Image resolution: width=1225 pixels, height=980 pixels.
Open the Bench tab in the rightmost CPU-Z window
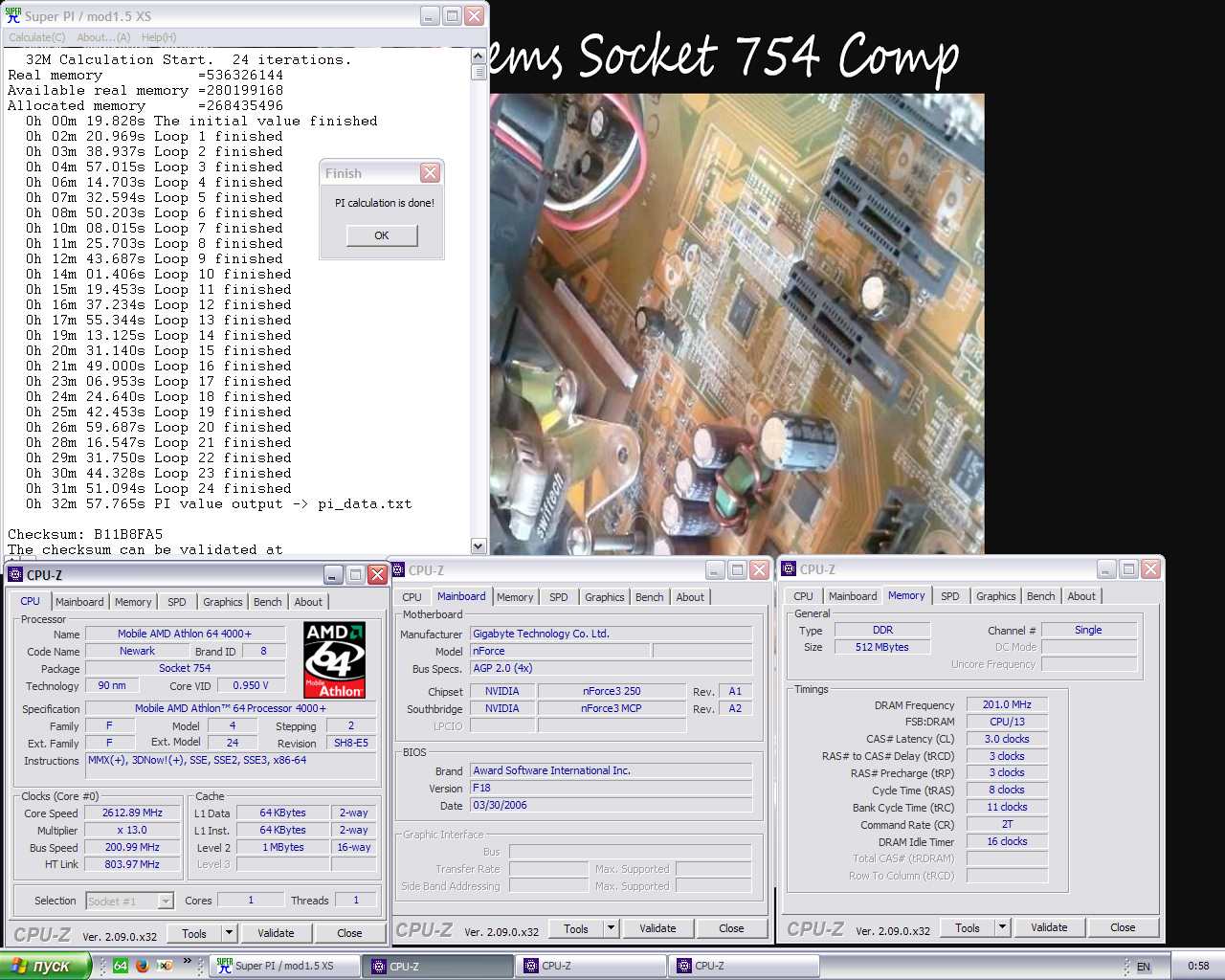(1041, 596)
